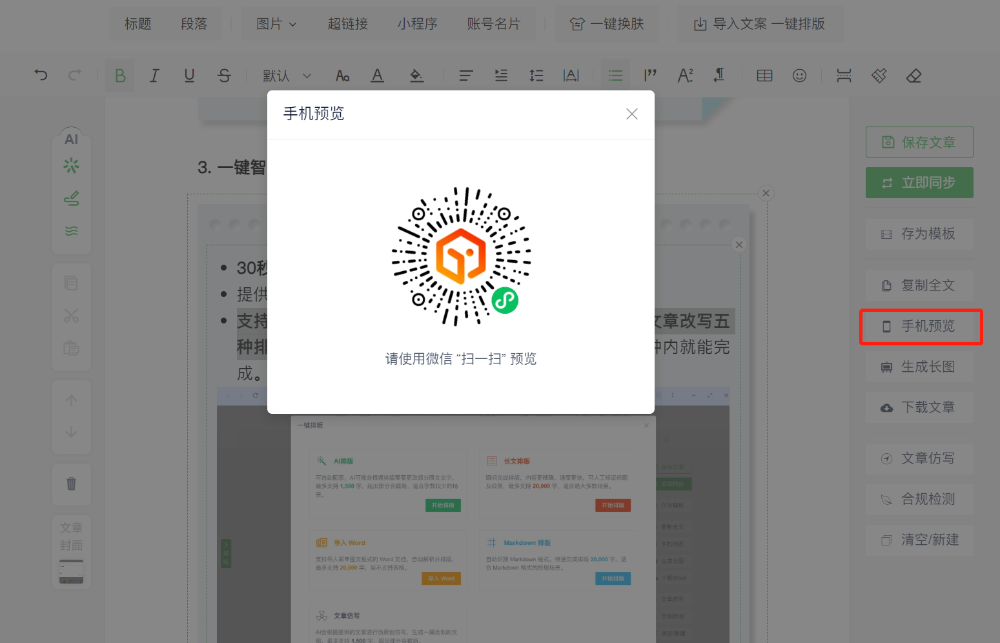
Task: Click the QR code image
Action: pyautogui.click(x=461, y=256)
